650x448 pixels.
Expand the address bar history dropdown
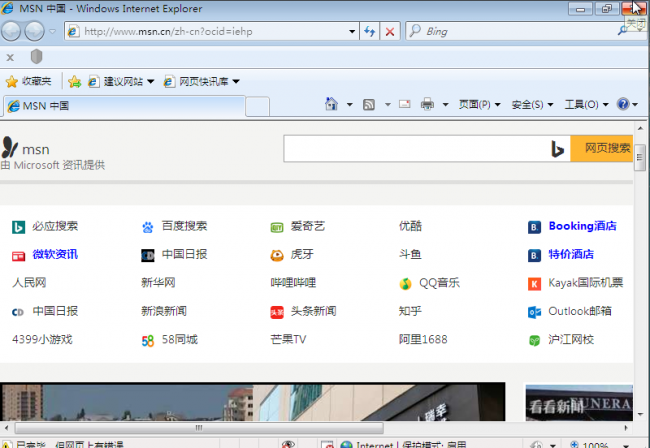(x=352, y=31)
